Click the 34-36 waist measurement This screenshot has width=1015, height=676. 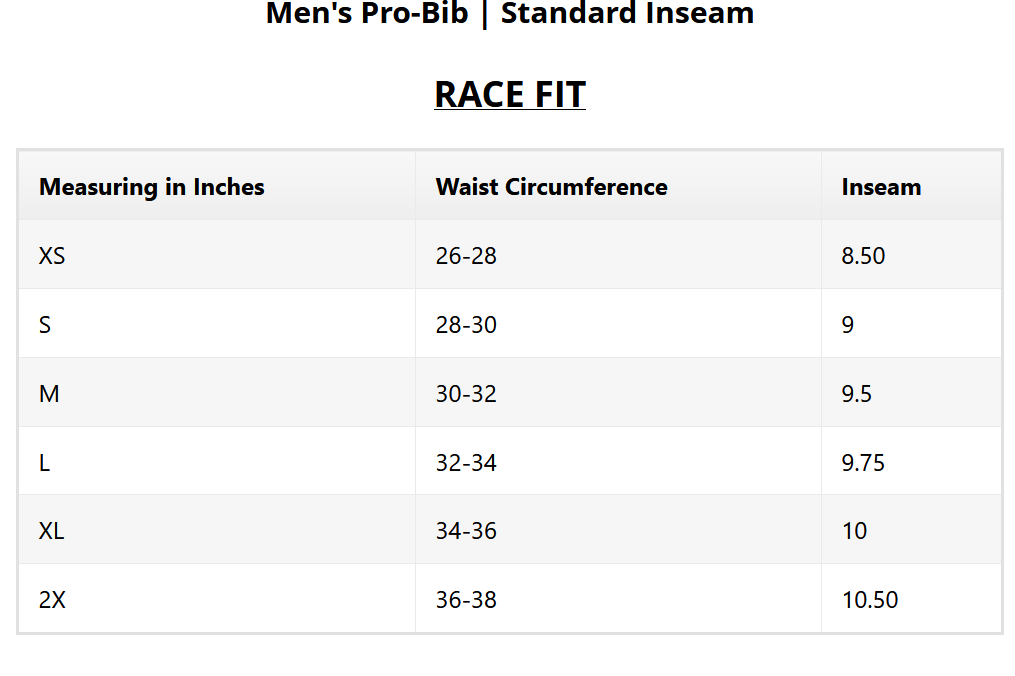(x=466, y=531)
